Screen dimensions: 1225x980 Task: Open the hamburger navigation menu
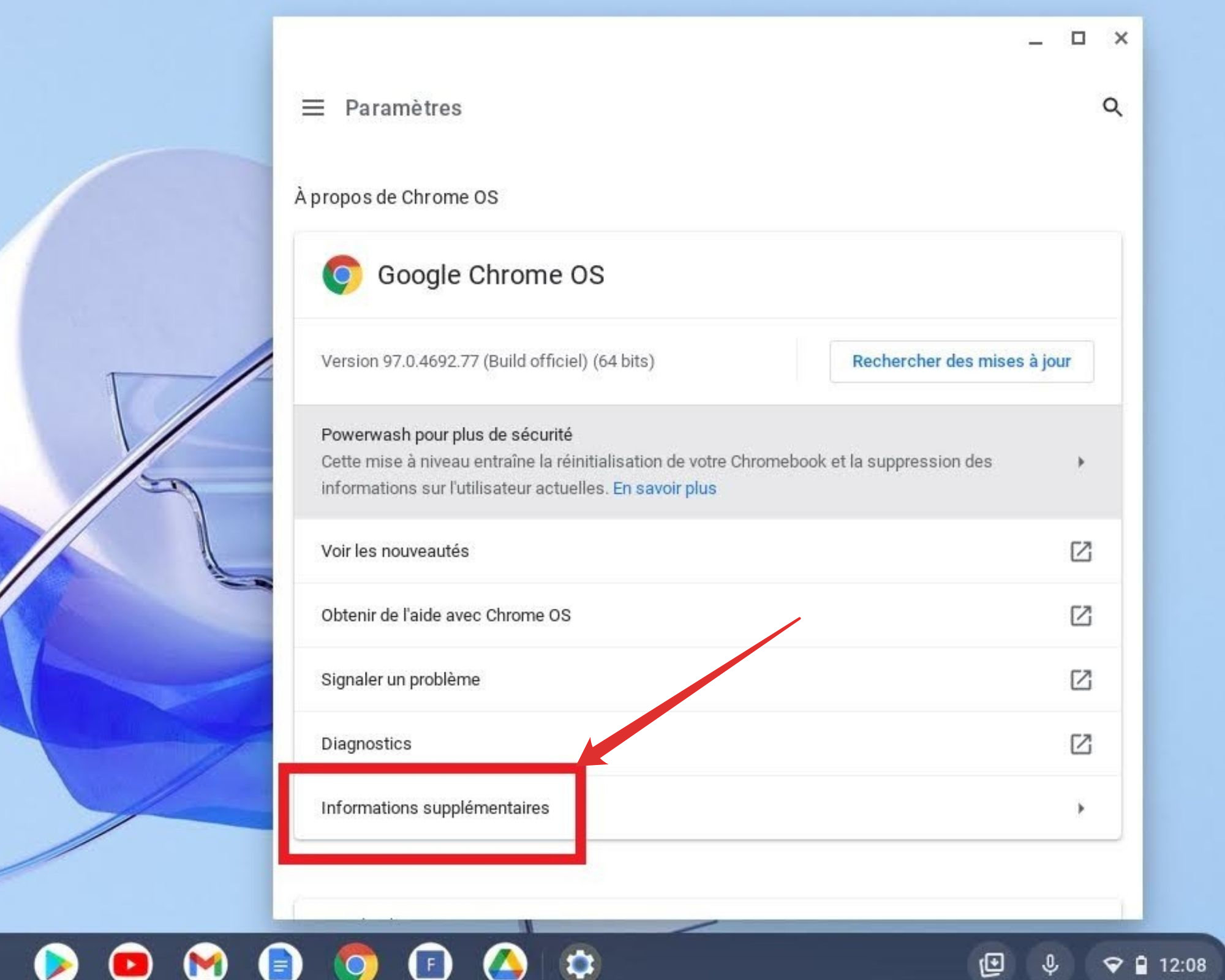coord(313,108)
